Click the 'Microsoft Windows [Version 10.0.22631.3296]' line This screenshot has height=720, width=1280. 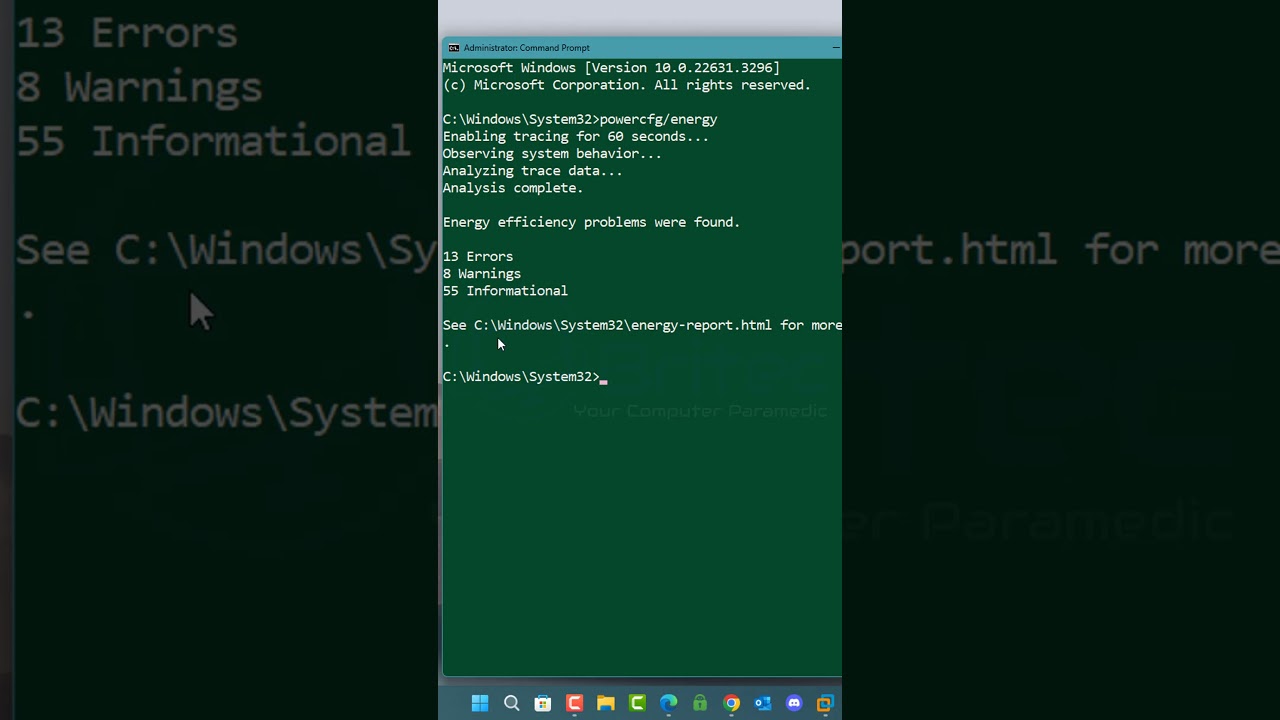[x=611, y=68]
